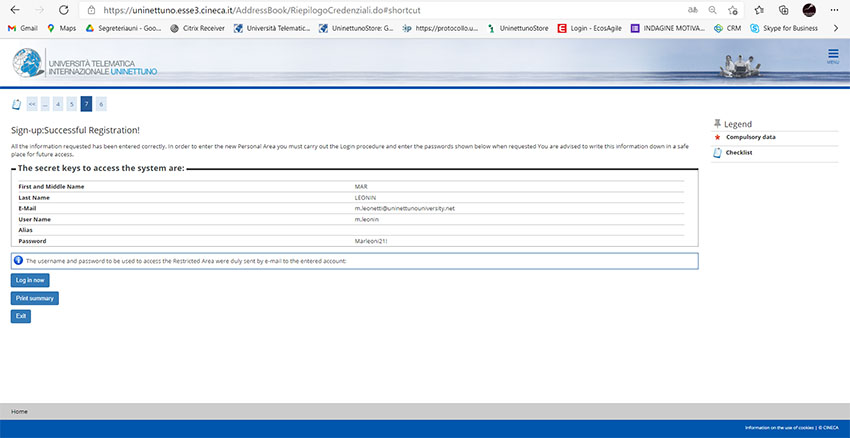This screenshot has width=850, height=438.
Task: Open the hamburger MENU icon
Action: [x=832, y=56]
